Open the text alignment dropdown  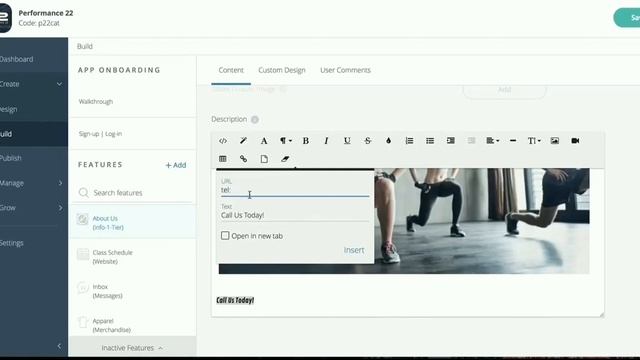point(493,141)
